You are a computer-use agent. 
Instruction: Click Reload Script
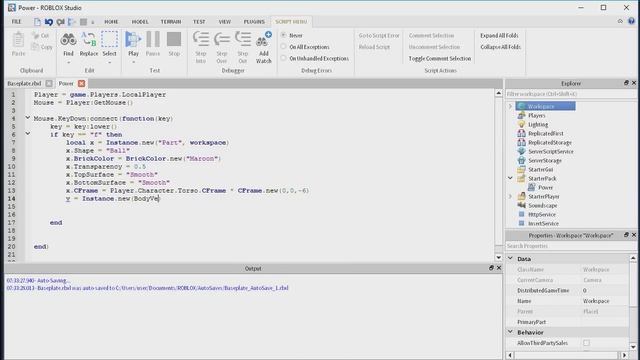pos(374,47)
